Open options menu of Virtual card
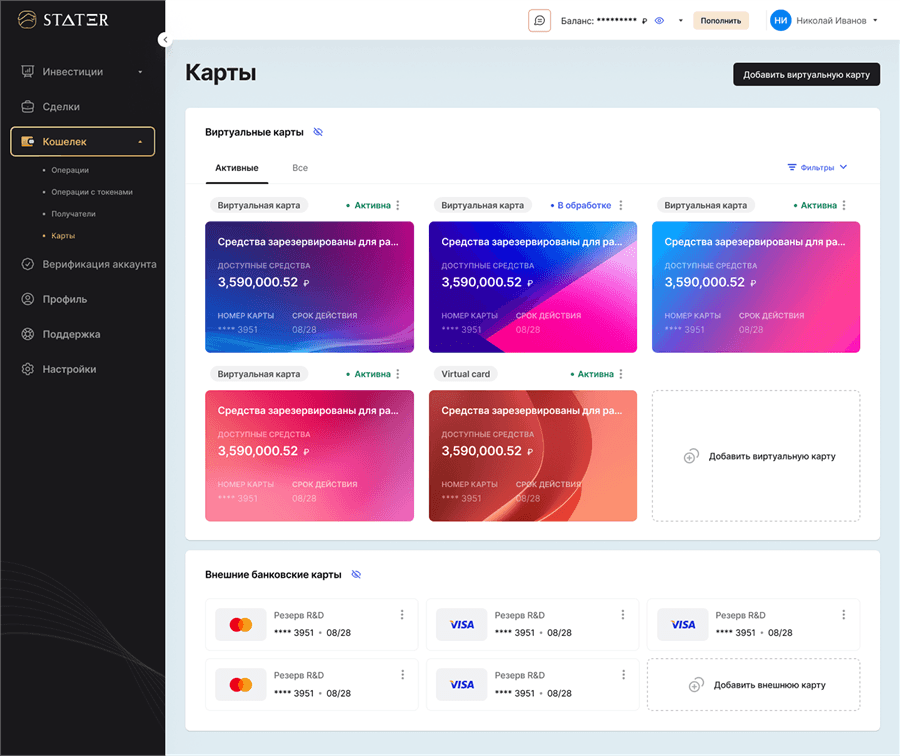The height and width of the screenshot is (756, 900). [x=620, y=374]
